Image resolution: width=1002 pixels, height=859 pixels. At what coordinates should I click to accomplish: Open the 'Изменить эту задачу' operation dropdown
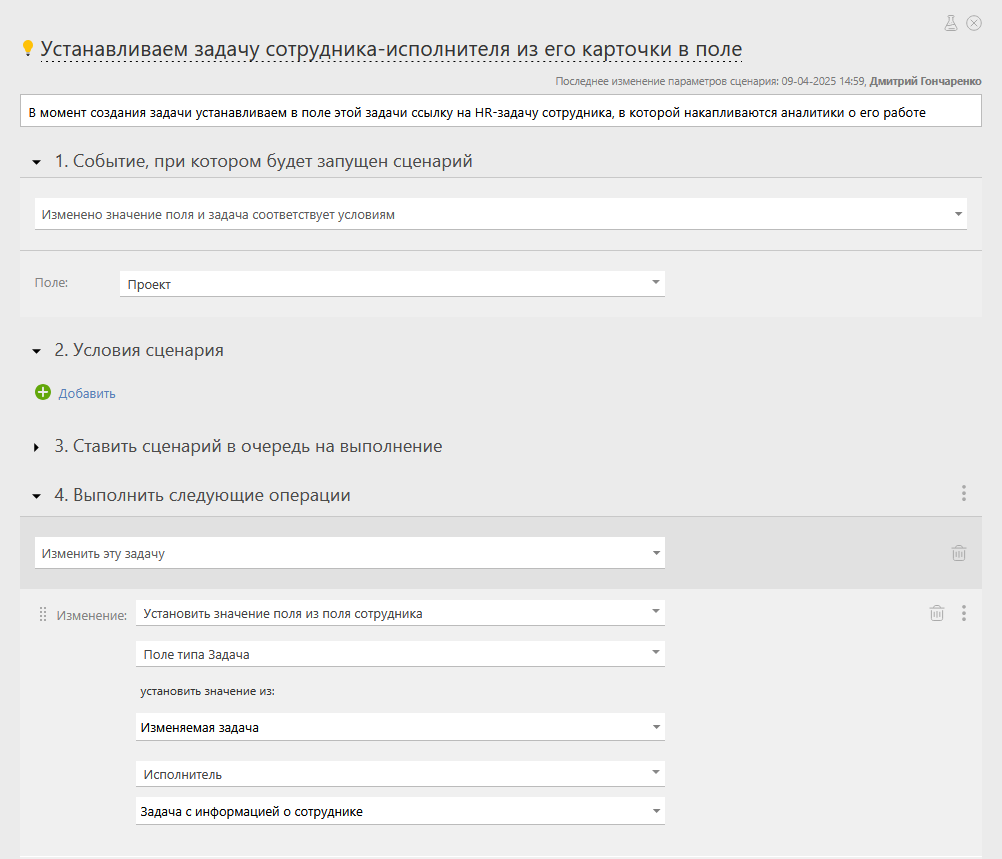click(x=350, y=553)
